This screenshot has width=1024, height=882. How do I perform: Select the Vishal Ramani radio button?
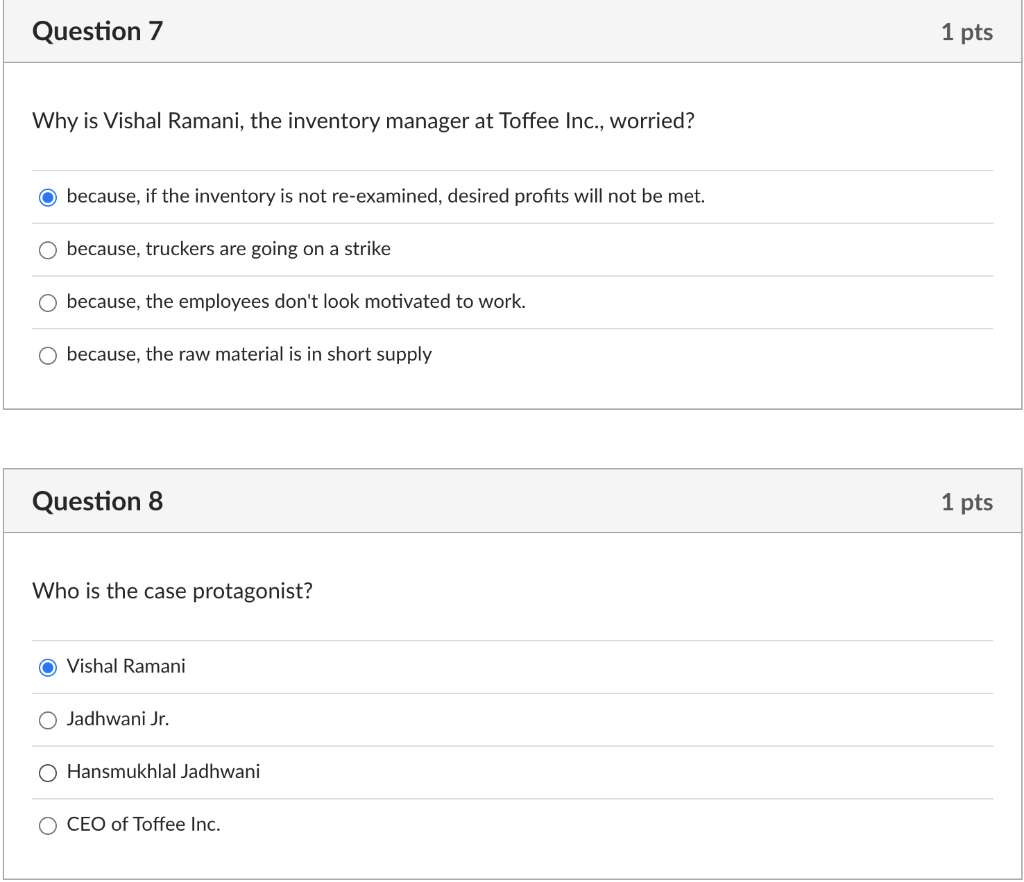coord(48,667)
